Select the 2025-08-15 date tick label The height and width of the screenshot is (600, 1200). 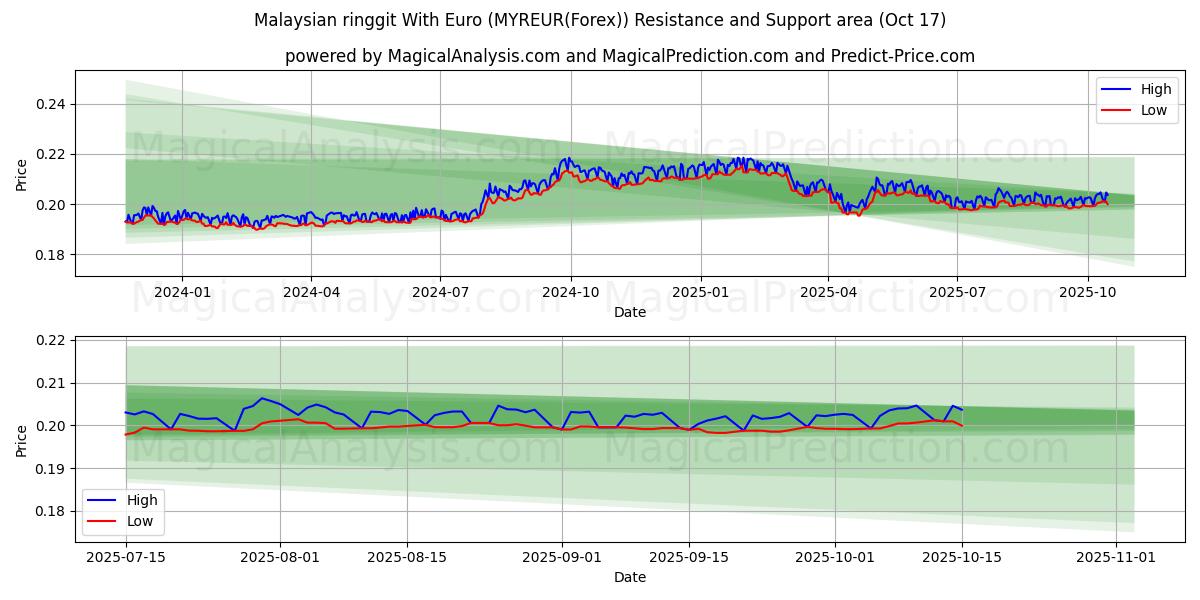(x=407, y=558)
